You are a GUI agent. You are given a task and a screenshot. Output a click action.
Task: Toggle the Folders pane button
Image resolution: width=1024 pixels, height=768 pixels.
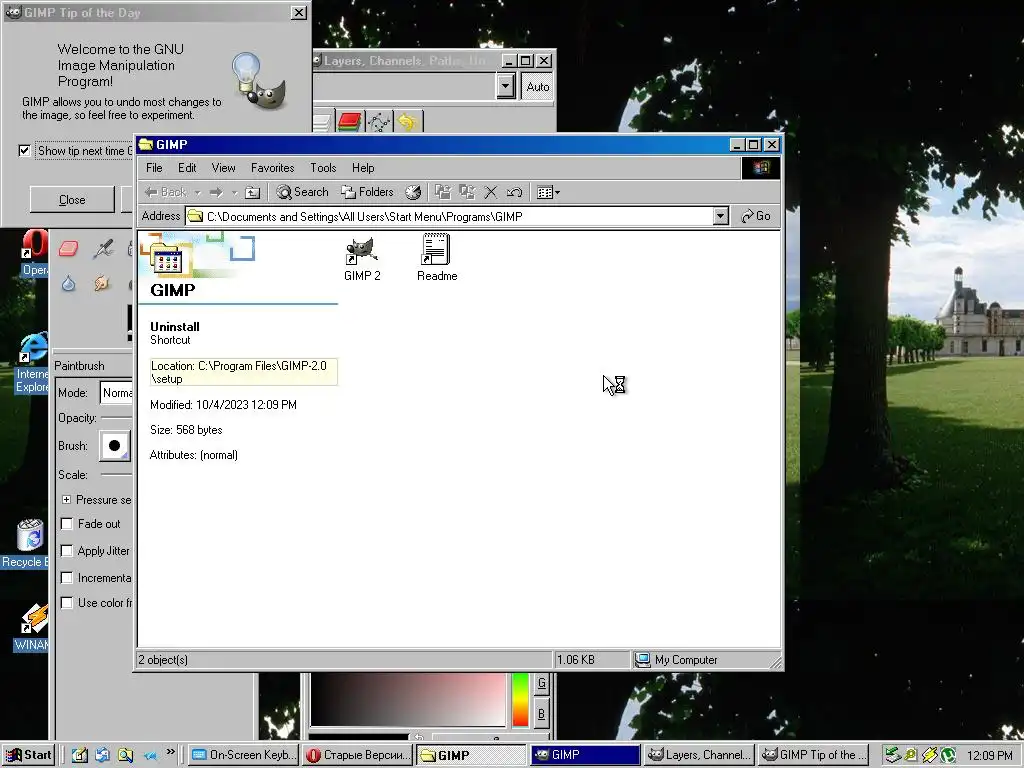click(368, 192)
